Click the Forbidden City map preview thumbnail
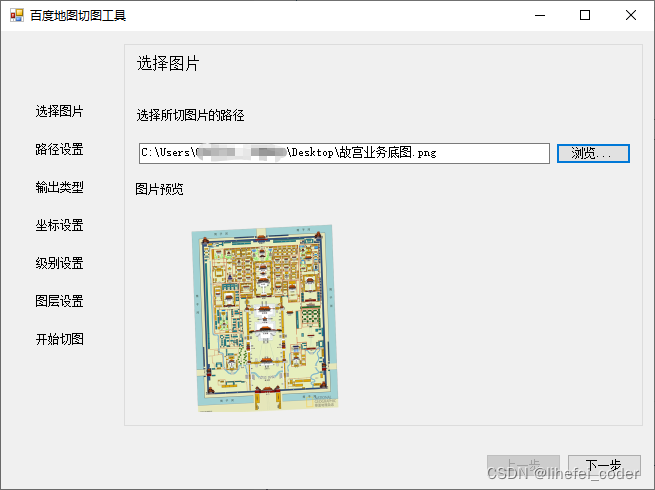The width and height of the screenshot is (655, 490). pyautogui.click(x=265, y=318)
